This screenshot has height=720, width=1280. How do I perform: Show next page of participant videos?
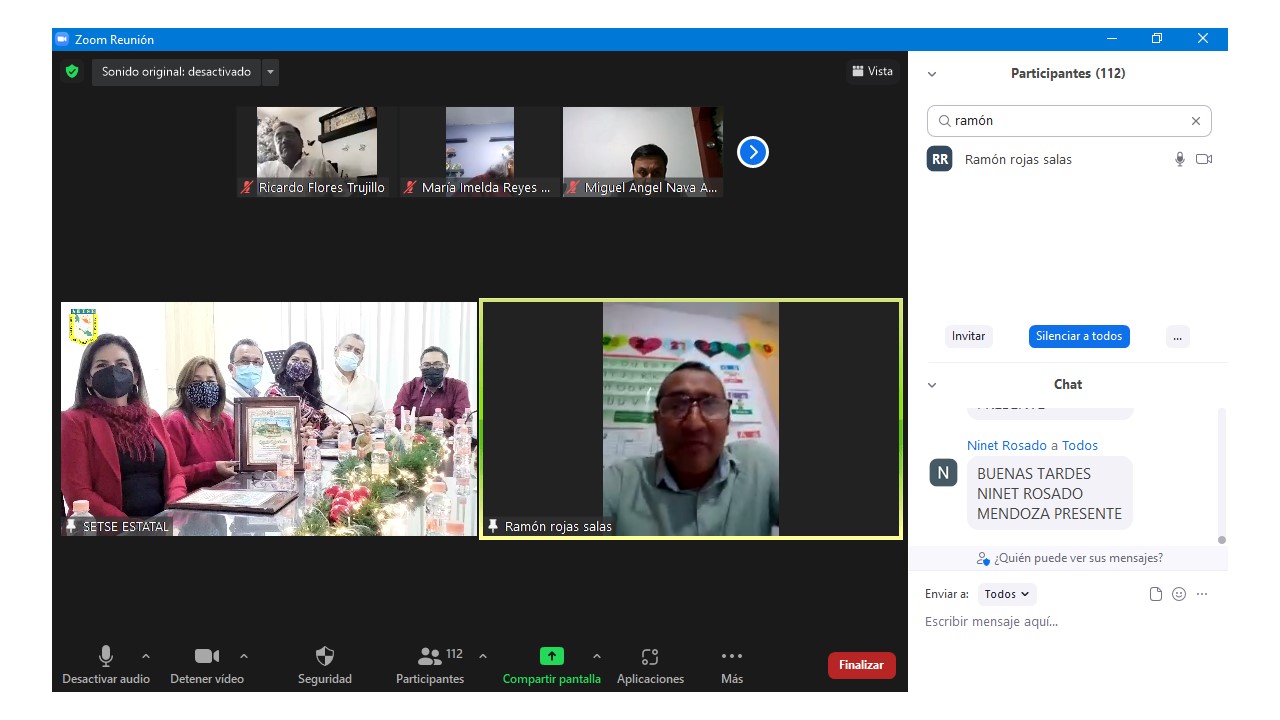coord(753,152)
